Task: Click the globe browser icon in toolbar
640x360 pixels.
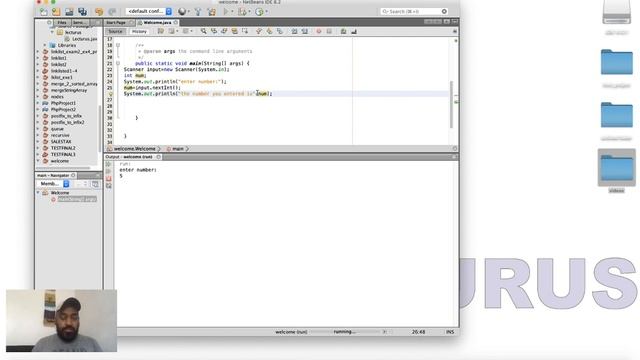Action: click(182, 11)
